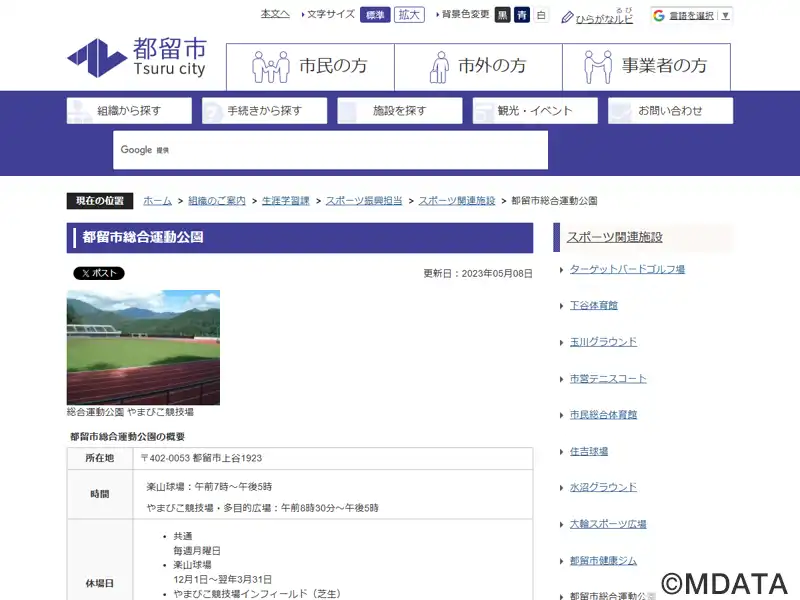Click the ひらがなルビ pencil icon link

click(x=597, y=16)
